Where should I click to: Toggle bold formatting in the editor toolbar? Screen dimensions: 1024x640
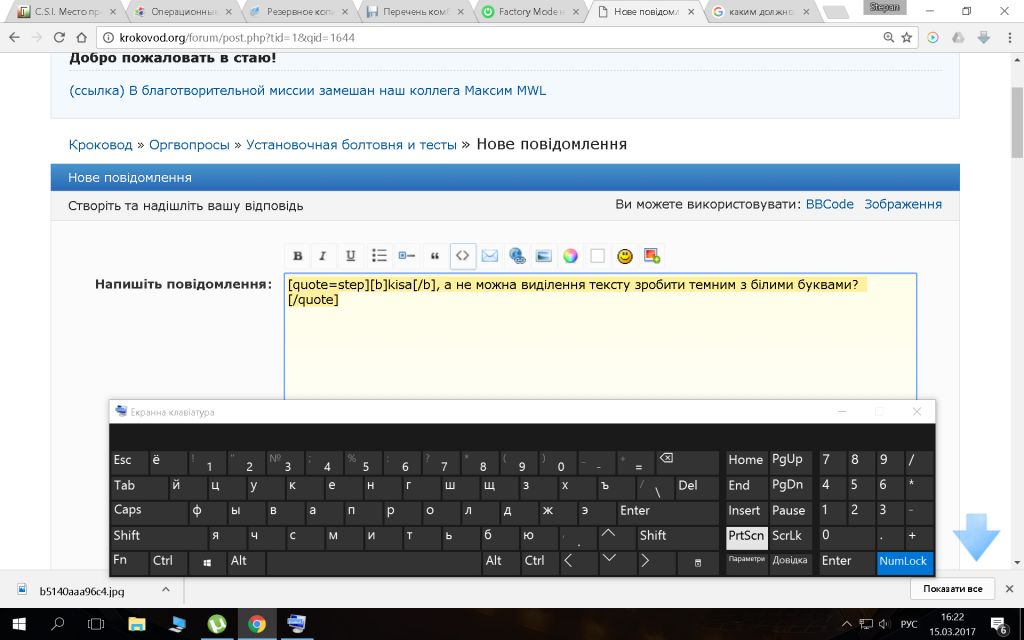[x=298, y=256]
